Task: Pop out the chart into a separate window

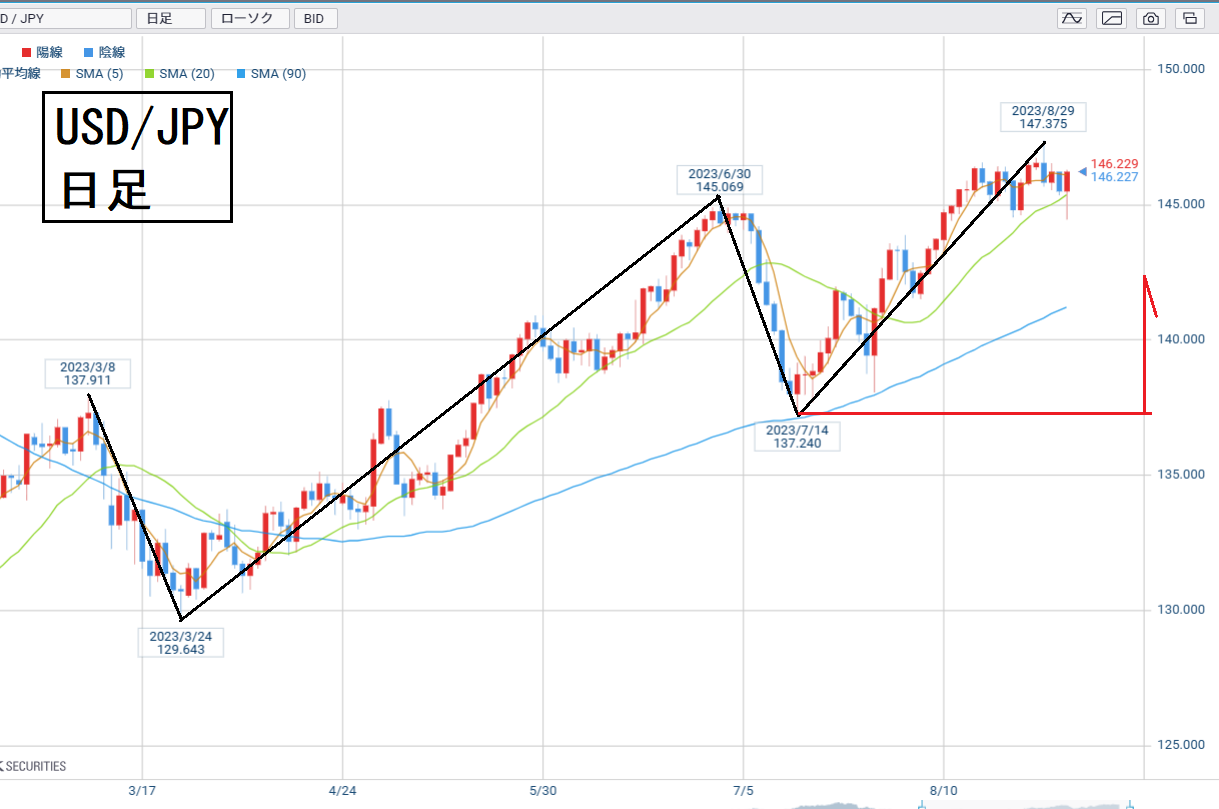Action: pos(1190,18)
